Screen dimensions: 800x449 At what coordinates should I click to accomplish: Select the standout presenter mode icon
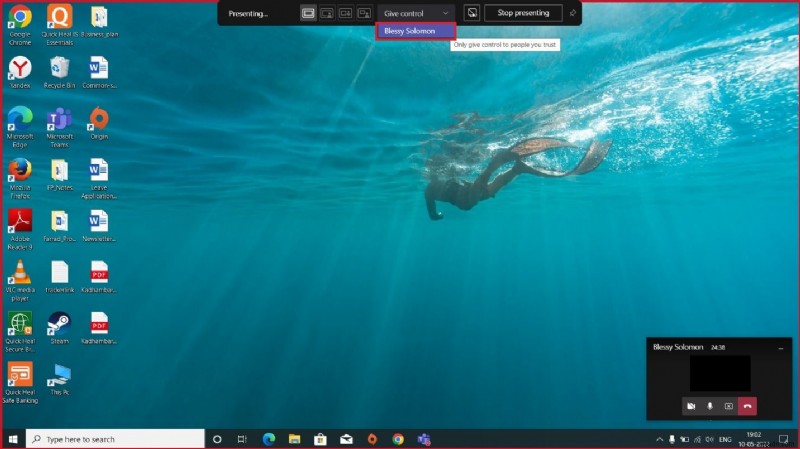[x=327, y=13]
